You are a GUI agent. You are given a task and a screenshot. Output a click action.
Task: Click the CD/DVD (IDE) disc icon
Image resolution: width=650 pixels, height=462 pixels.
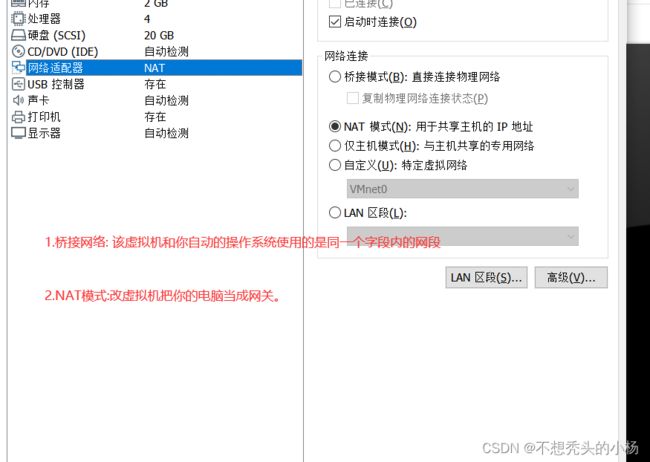click(x=18, y=51)
